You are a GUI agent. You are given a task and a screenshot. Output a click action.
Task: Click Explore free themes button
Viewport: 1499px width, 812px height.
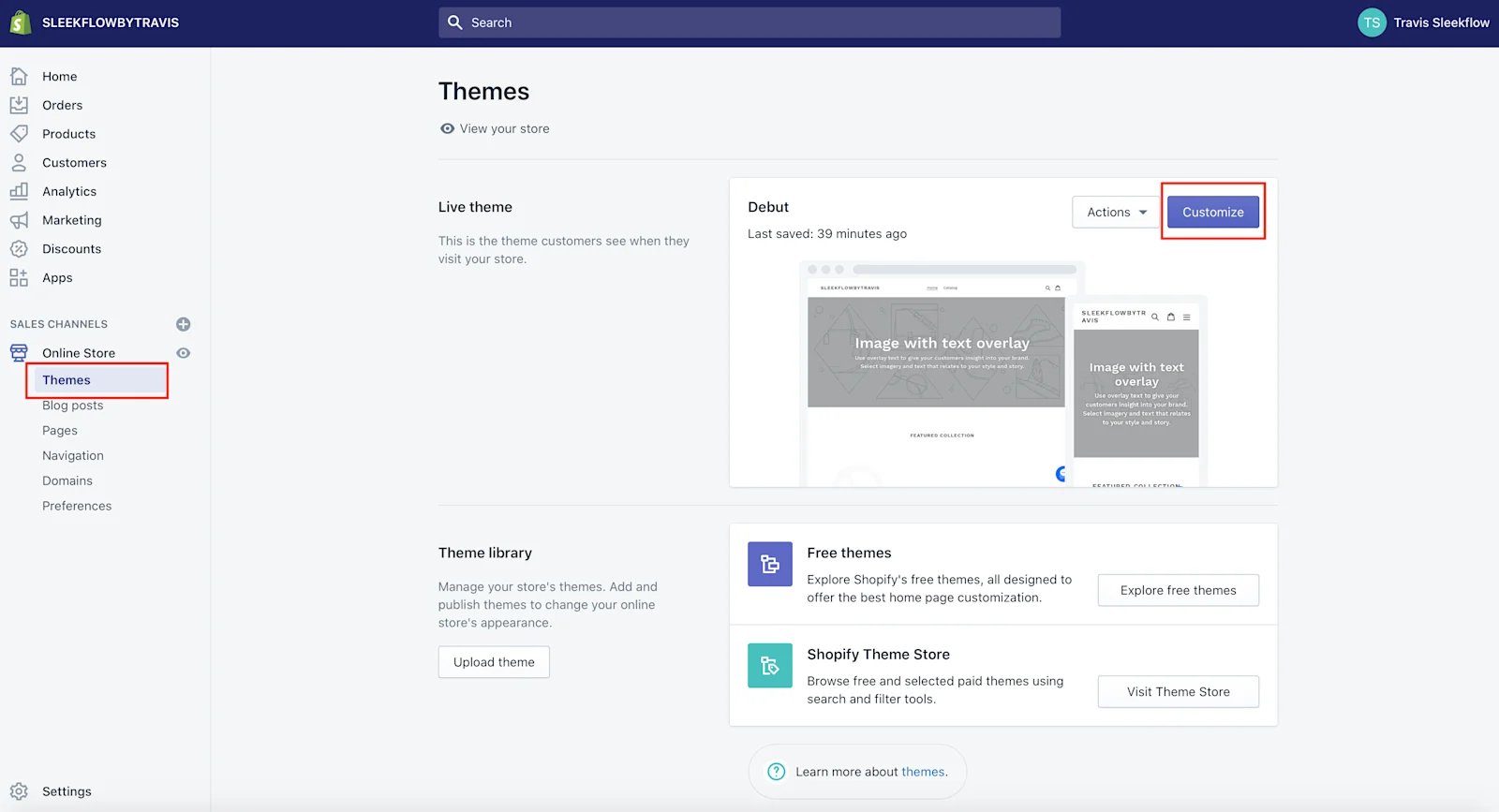[x=1179, y=590]
